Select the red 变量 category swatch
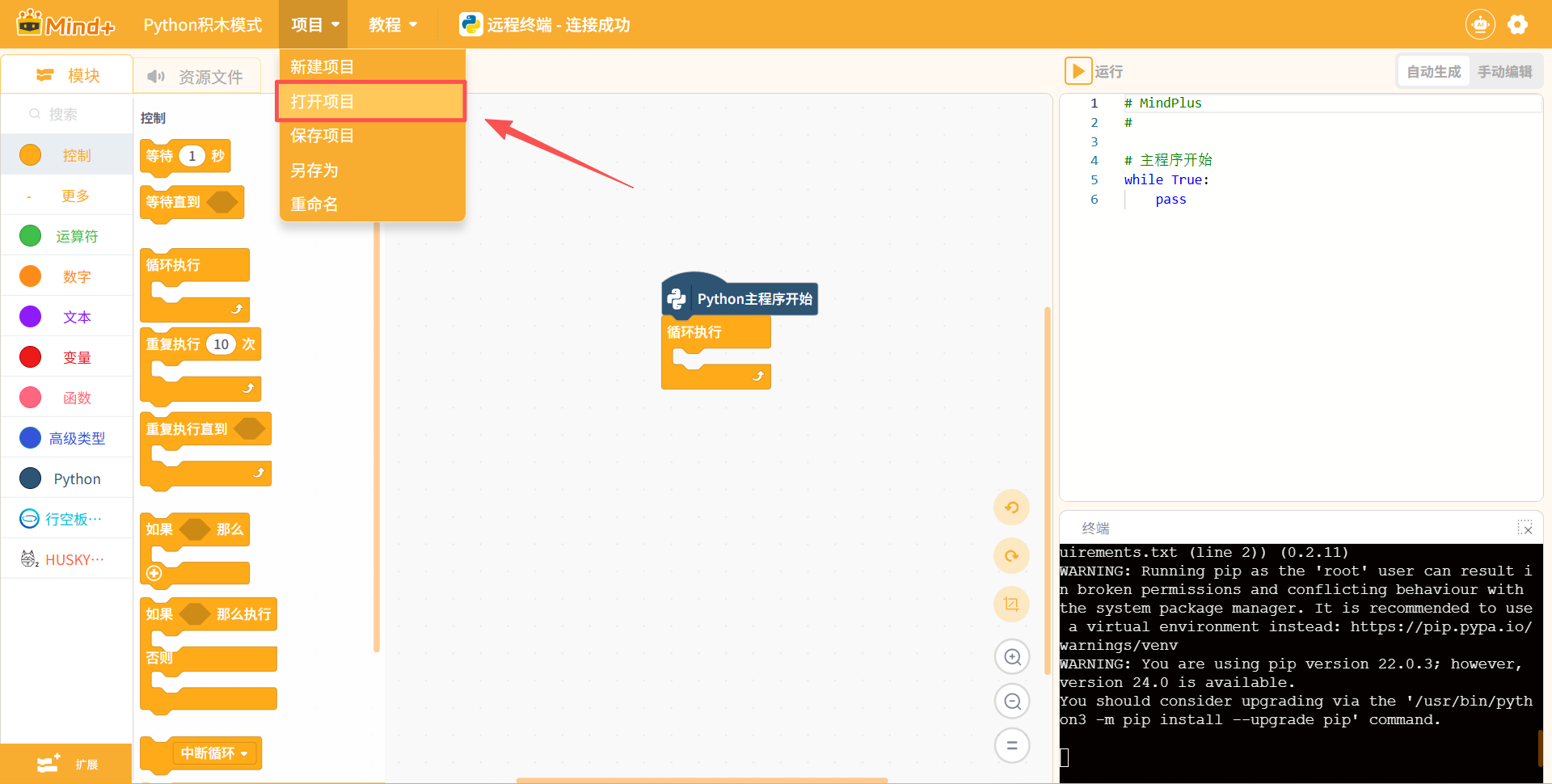 coord(31,357)
